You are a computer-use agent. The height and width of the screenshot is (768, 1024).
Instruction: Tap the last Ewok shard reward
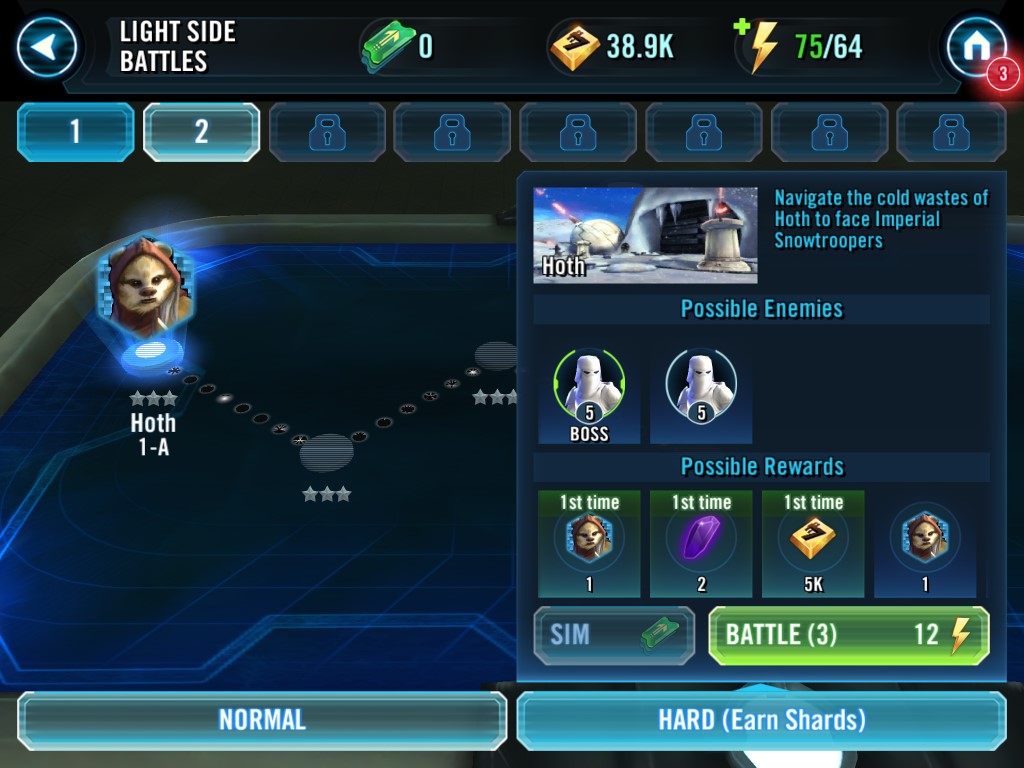925,543
